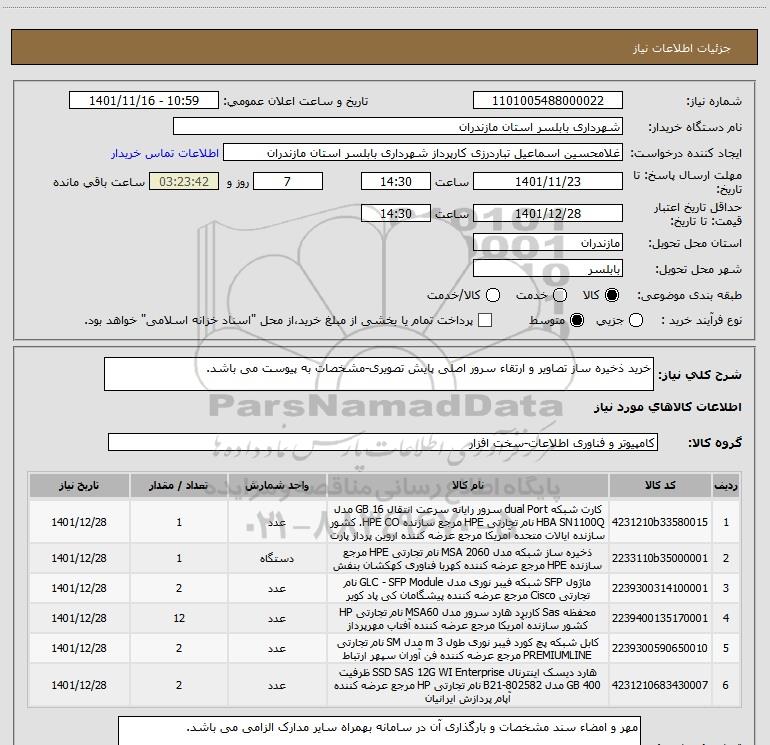This screenshot has width=770, height=745.
Task: Click the HBA SN1100Q network card name cell
Action: pos(468,522)
